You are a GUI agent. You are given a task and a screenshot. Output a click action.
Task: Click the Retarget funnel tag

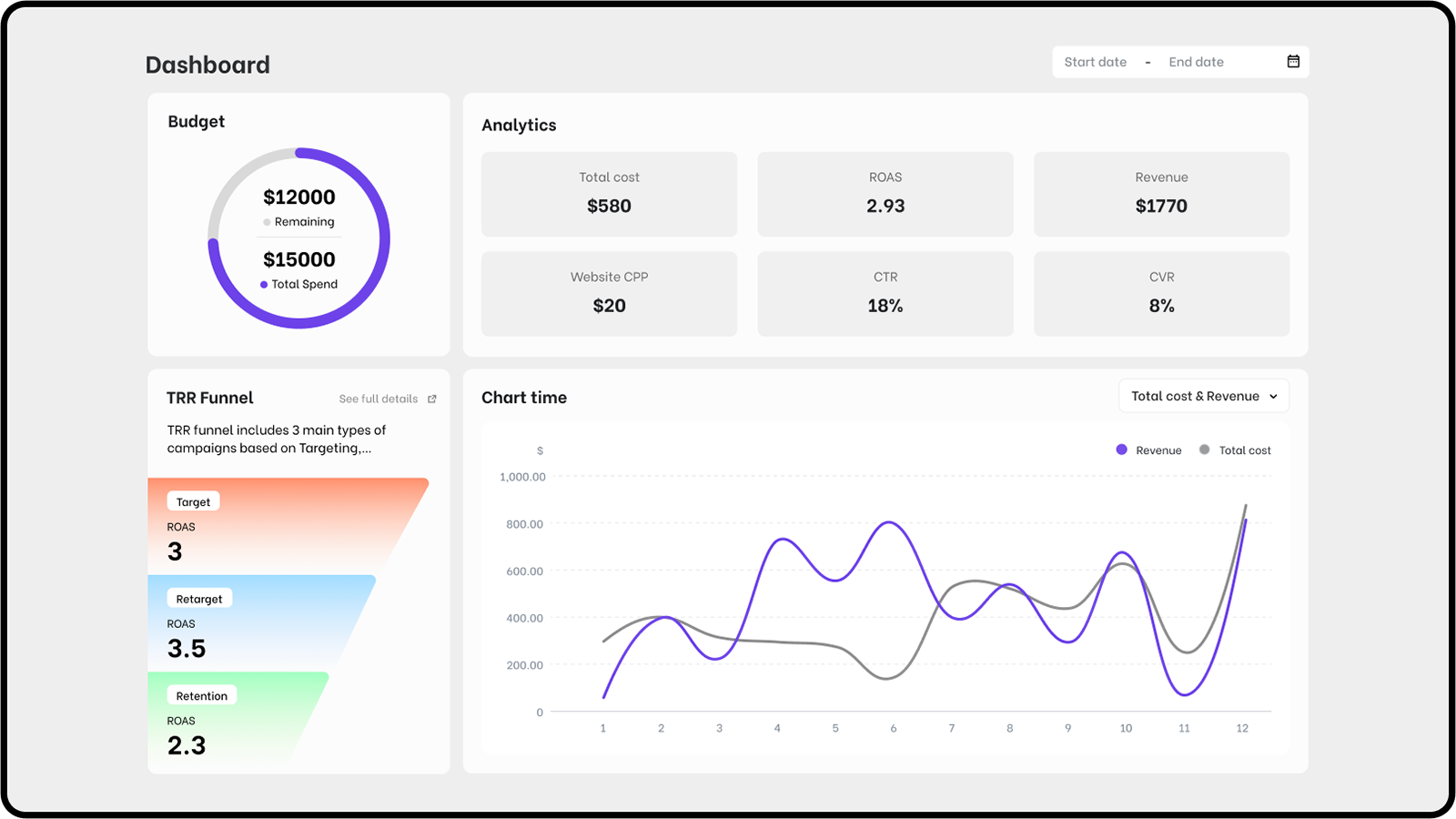[199, 599]
